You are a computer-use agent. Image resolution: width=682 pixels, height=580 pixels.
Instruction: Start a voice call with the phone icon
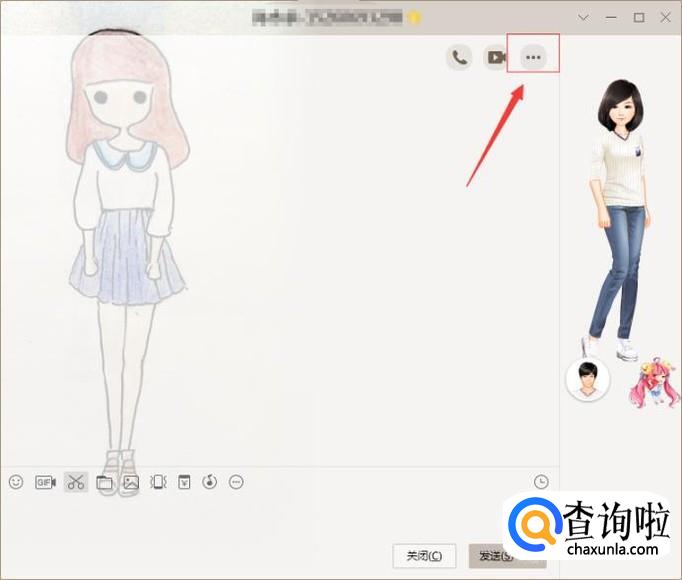459,57
